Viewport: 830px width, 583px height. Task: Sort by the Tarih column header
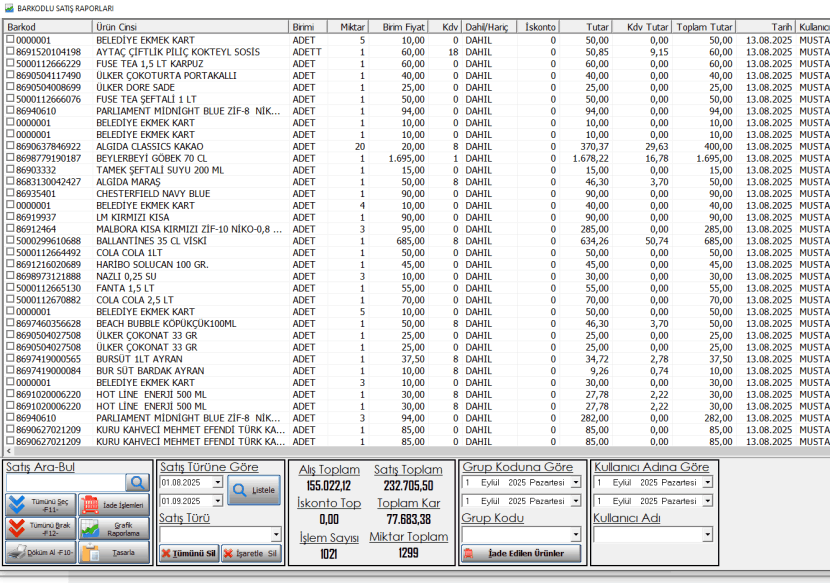click(765, 27)
